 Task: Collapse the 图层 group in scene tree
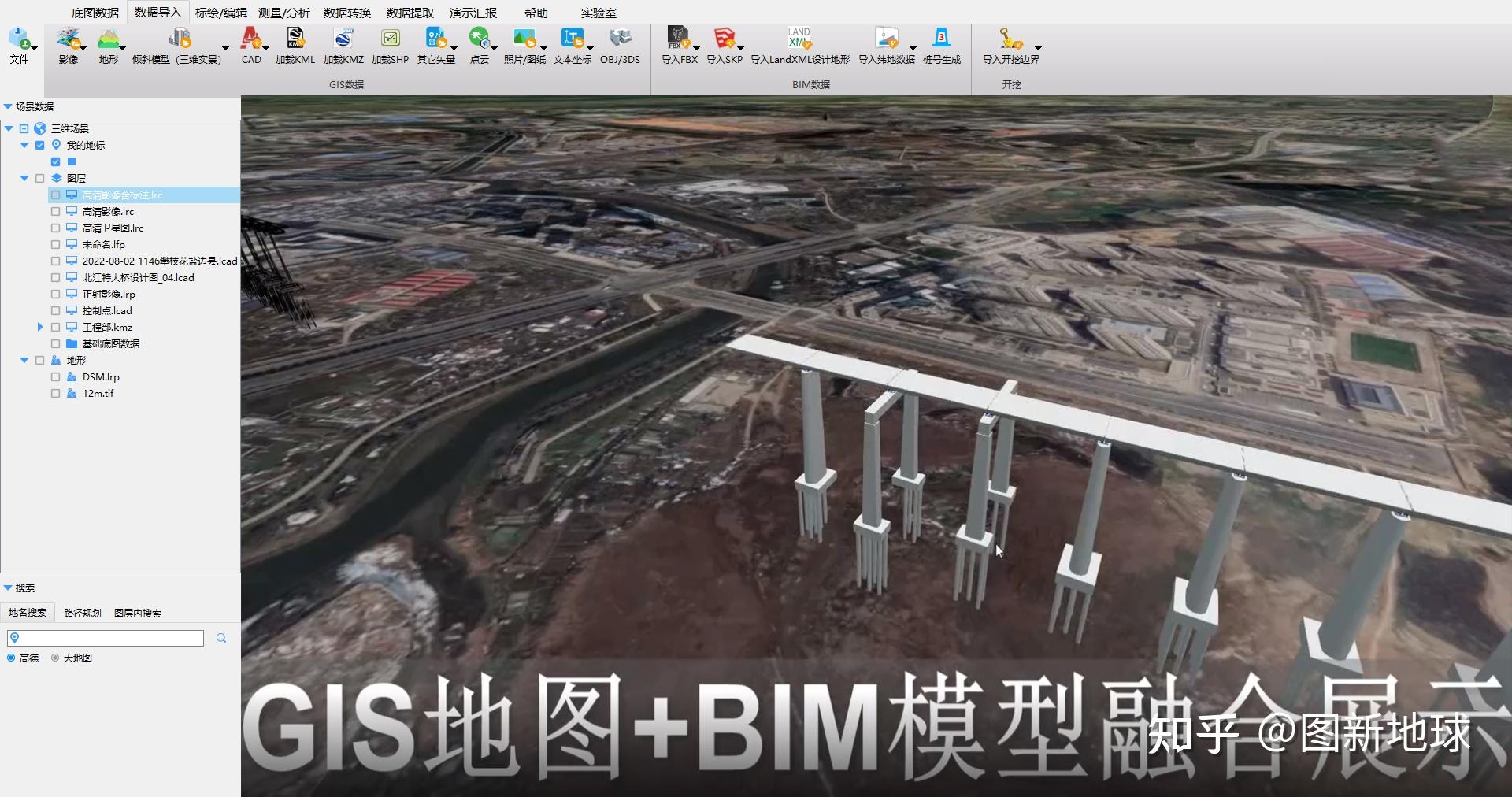(24, 178)
